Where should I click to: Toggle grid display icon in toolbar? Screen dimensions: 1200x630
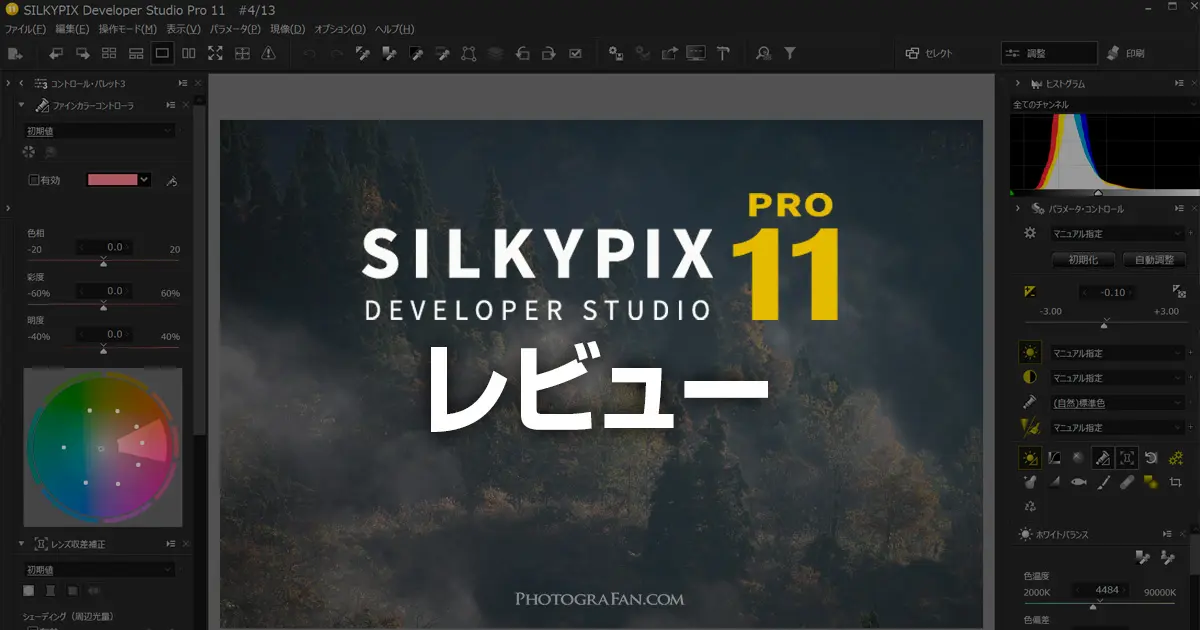(242, 53)
